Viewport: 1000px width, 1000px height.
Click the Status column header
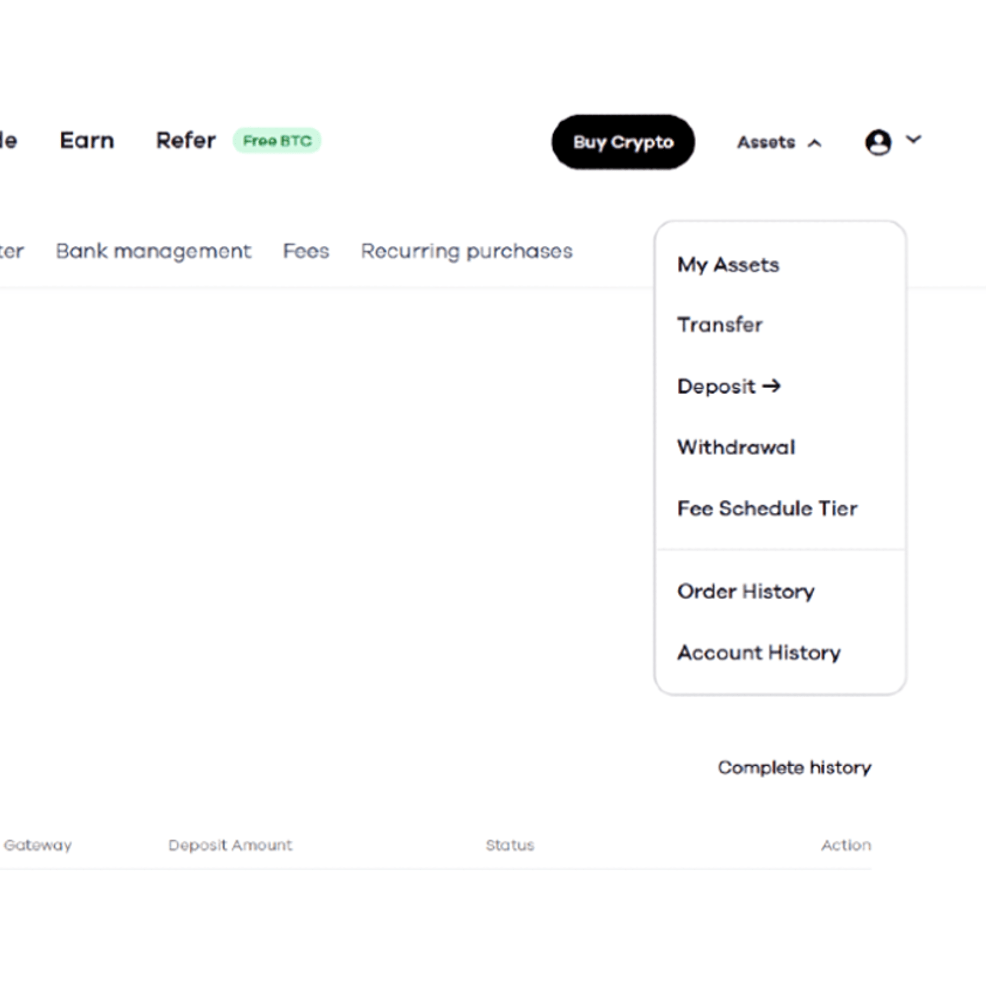click(x=510, y=845)
